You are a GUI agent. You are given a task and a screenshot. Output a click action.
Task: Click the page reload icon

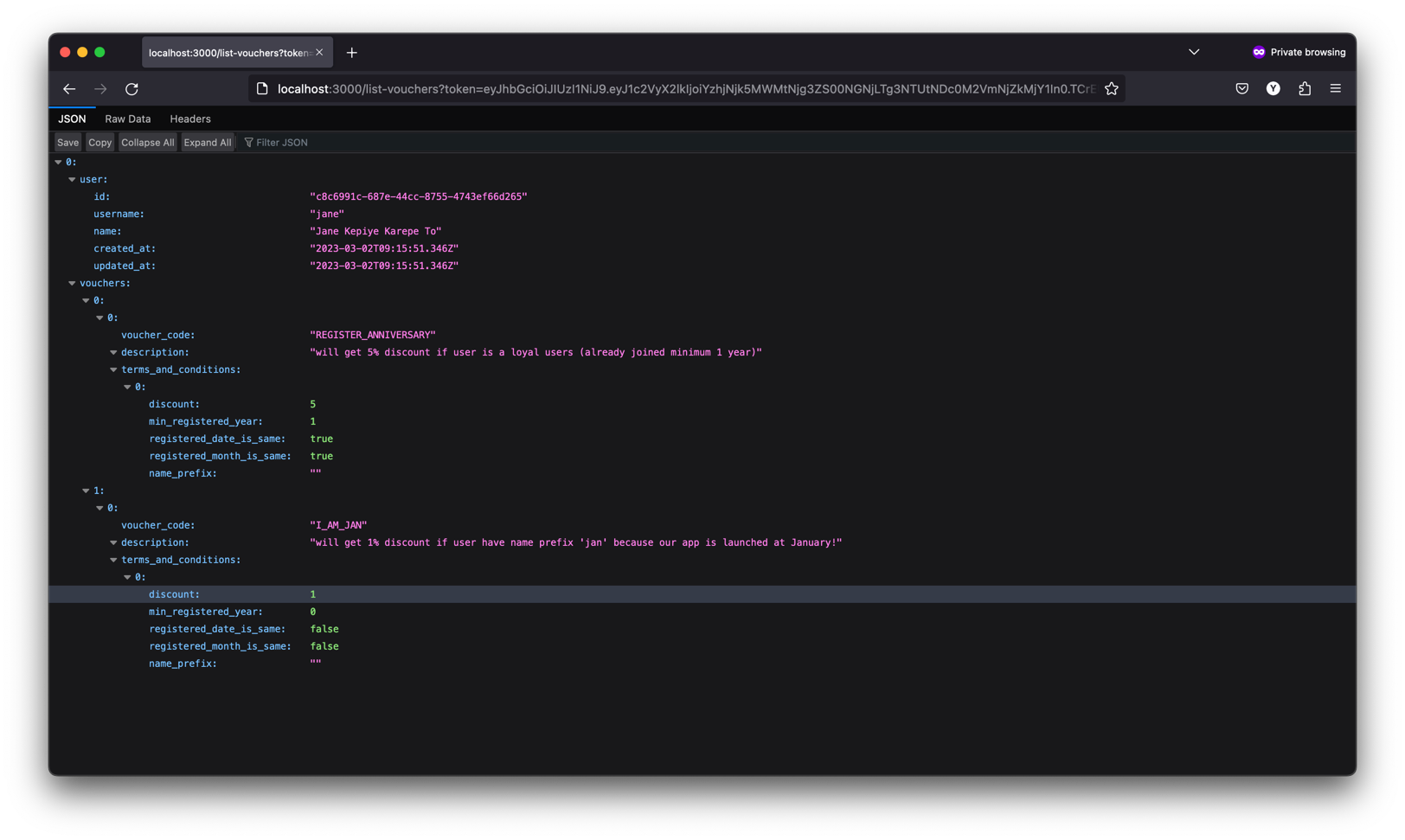click(x=132, y=88)
